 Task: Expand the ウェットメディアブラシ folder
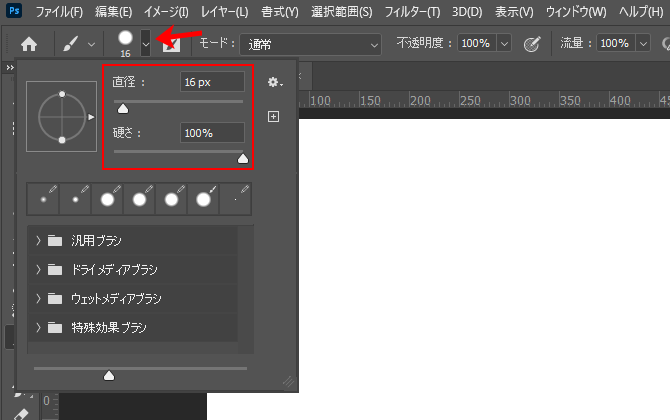(38, 298)
